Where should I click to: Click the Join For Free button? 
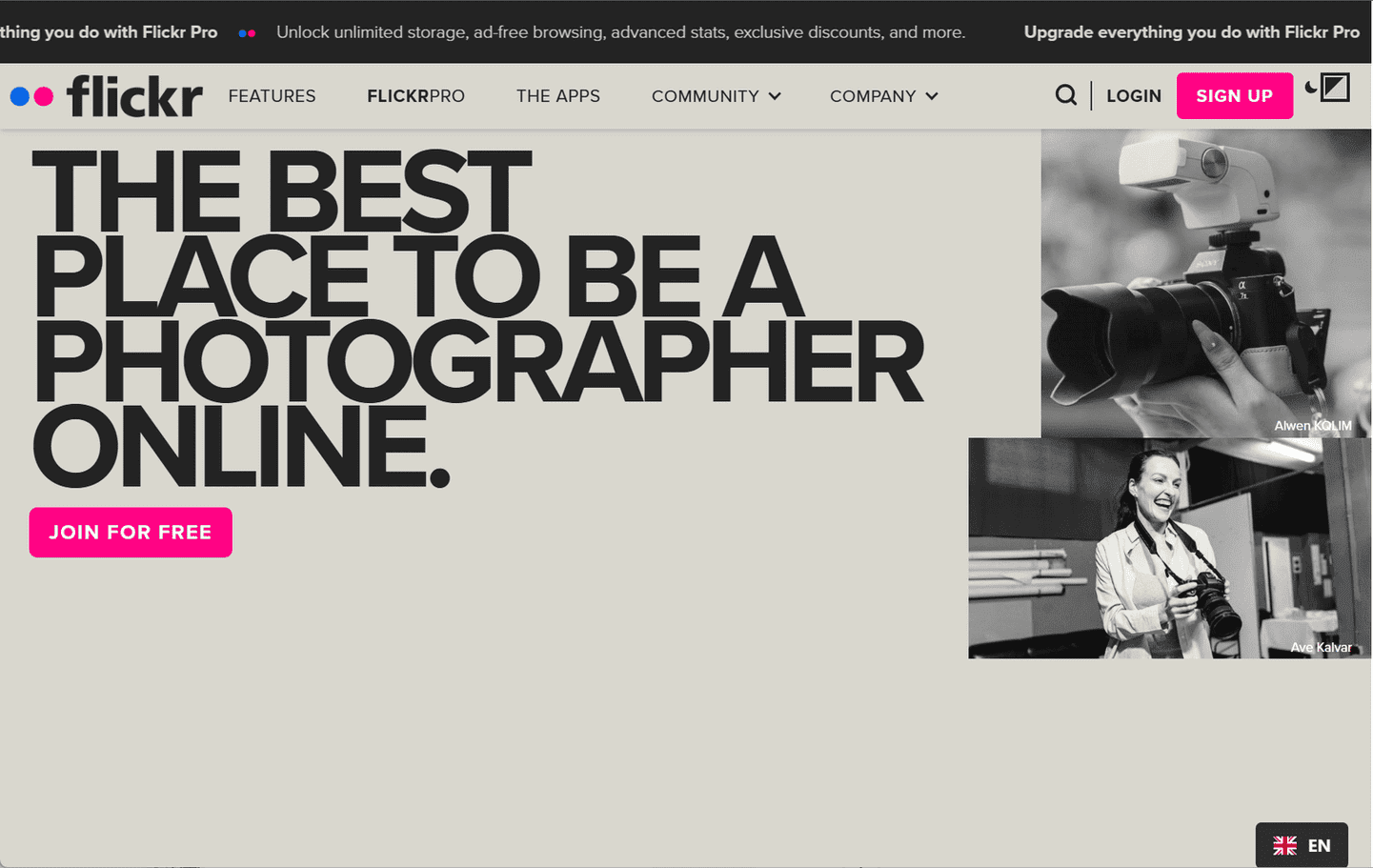pyautogui.click(x=131, y=533)
